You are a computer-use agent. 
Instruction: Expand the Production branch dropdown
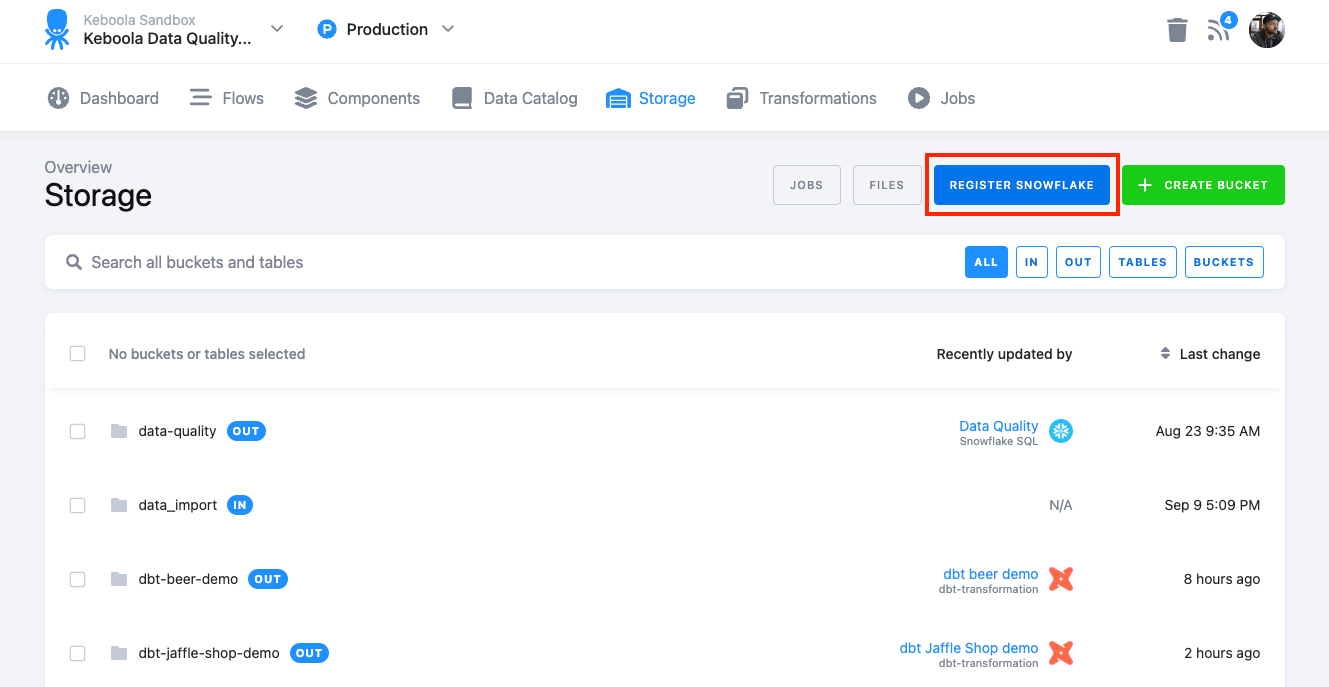pyautogui.click(x=447, y=29)
